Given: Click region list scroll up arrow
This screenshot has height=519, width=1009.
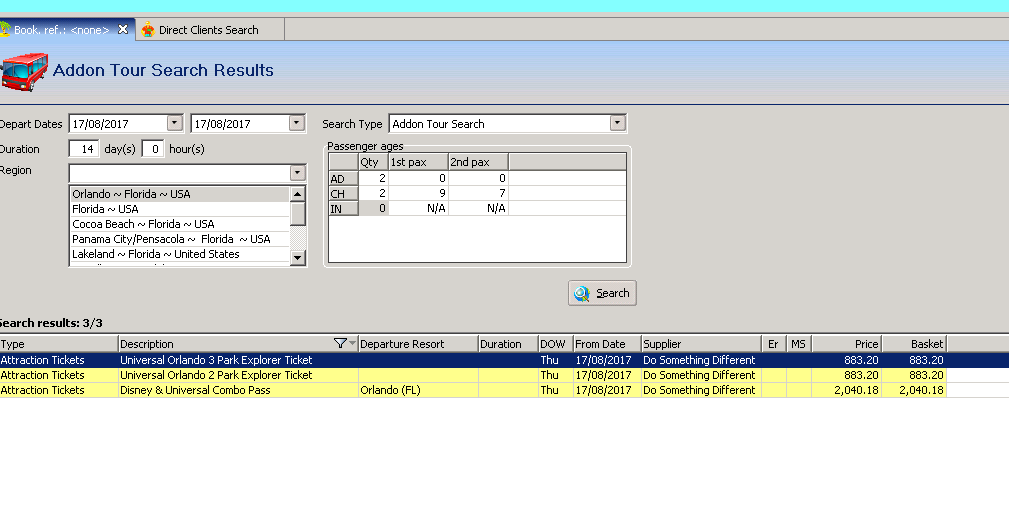Looking at the screenshot, I should (297, 194).
